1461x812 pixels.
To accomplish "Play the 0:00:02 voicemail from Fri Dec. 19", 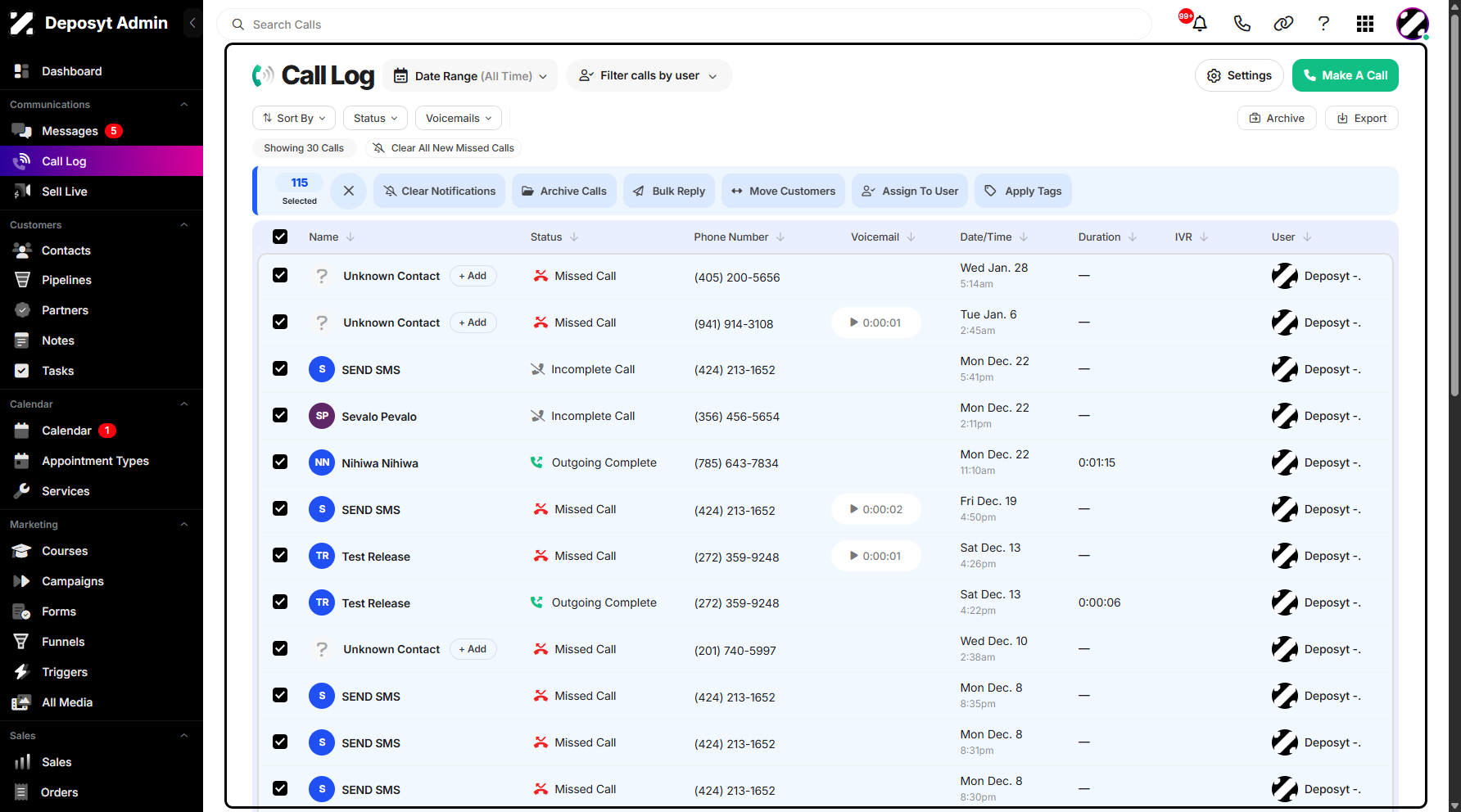I will tap(875, 509).
